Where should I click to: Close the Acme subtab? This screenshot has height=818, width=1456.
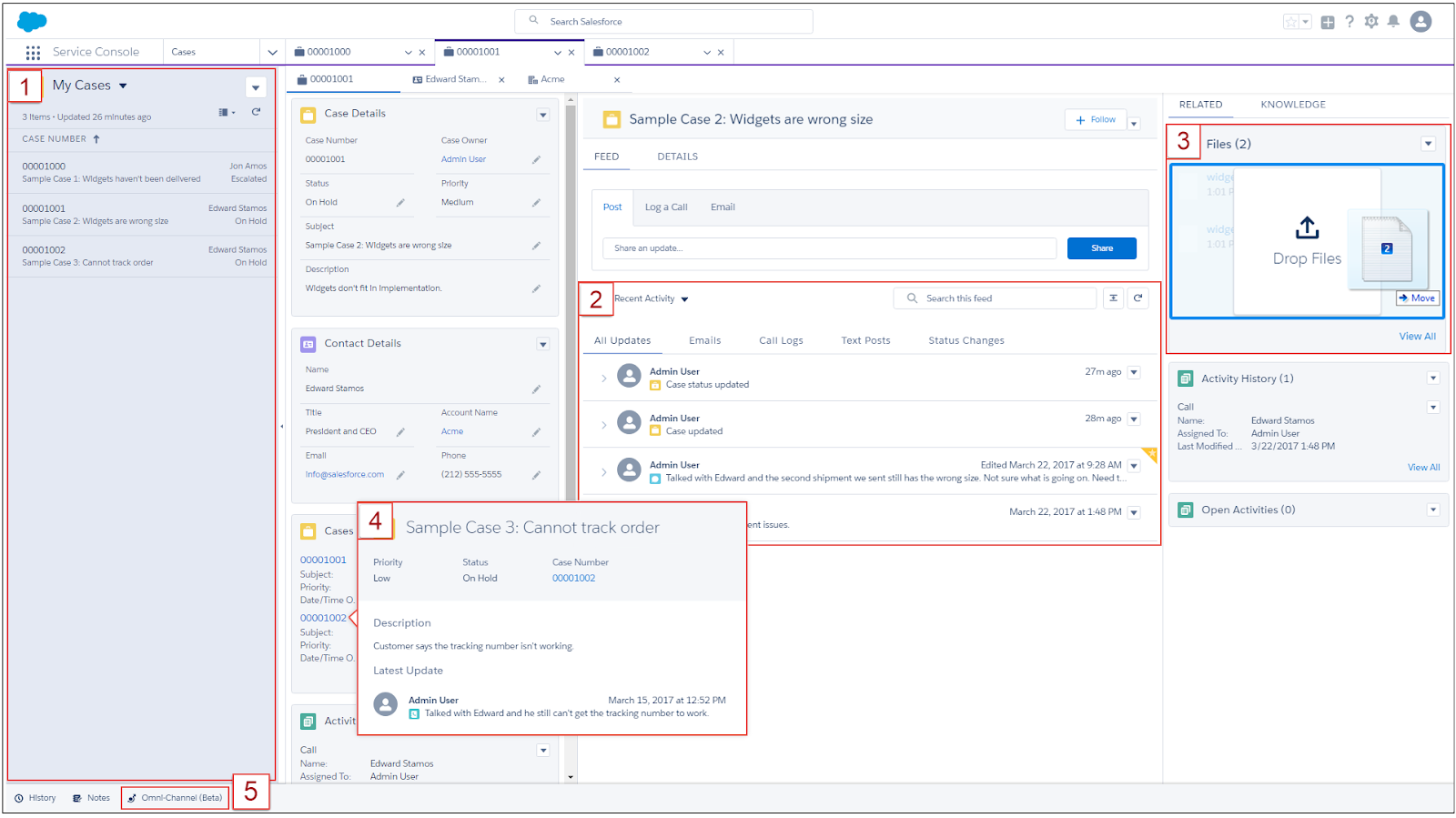(617, 80)
